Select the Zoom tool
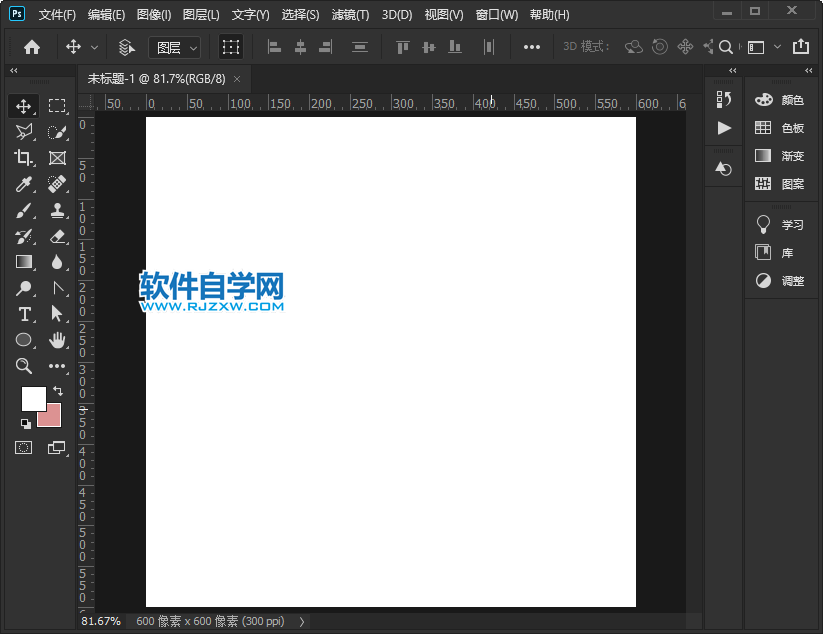Screen dimensions: 823x634 [x=24, y=366]
